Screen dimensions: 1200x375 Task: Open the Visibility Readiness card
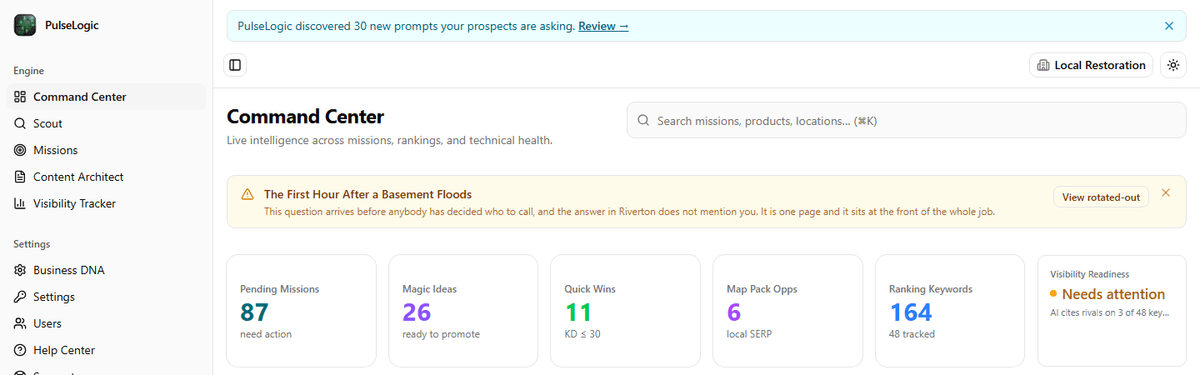pos(1112,310)
